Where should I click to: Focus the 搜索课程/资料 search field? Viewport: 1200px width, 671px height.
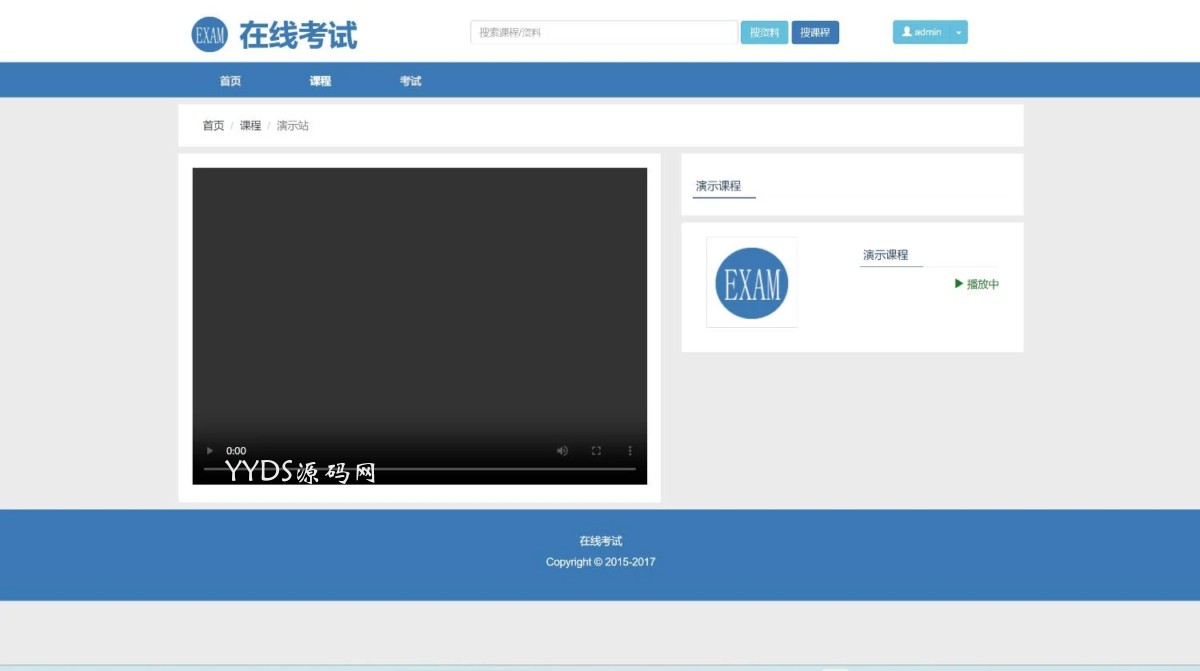point(603,32)
